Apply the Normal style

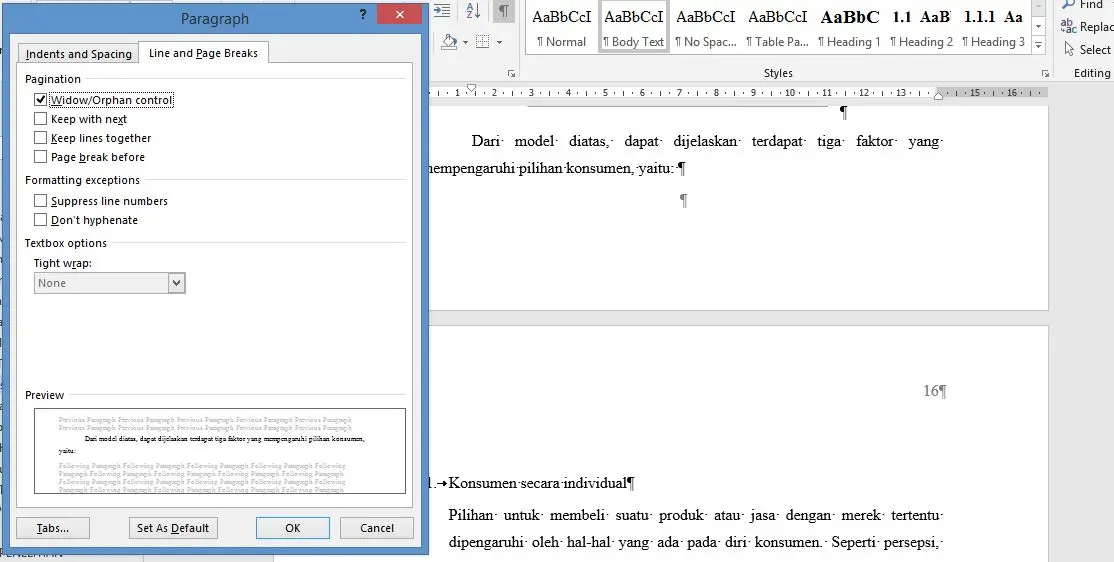561,27
